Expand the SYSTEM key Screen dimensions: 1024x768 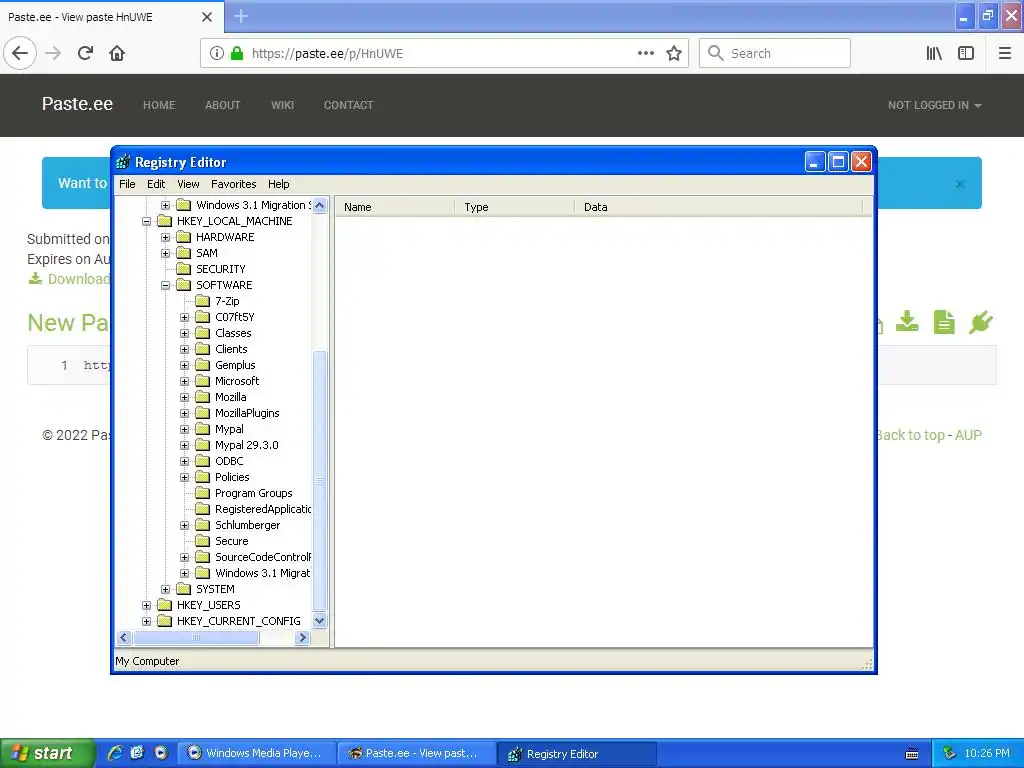click(x=165, y=589)
